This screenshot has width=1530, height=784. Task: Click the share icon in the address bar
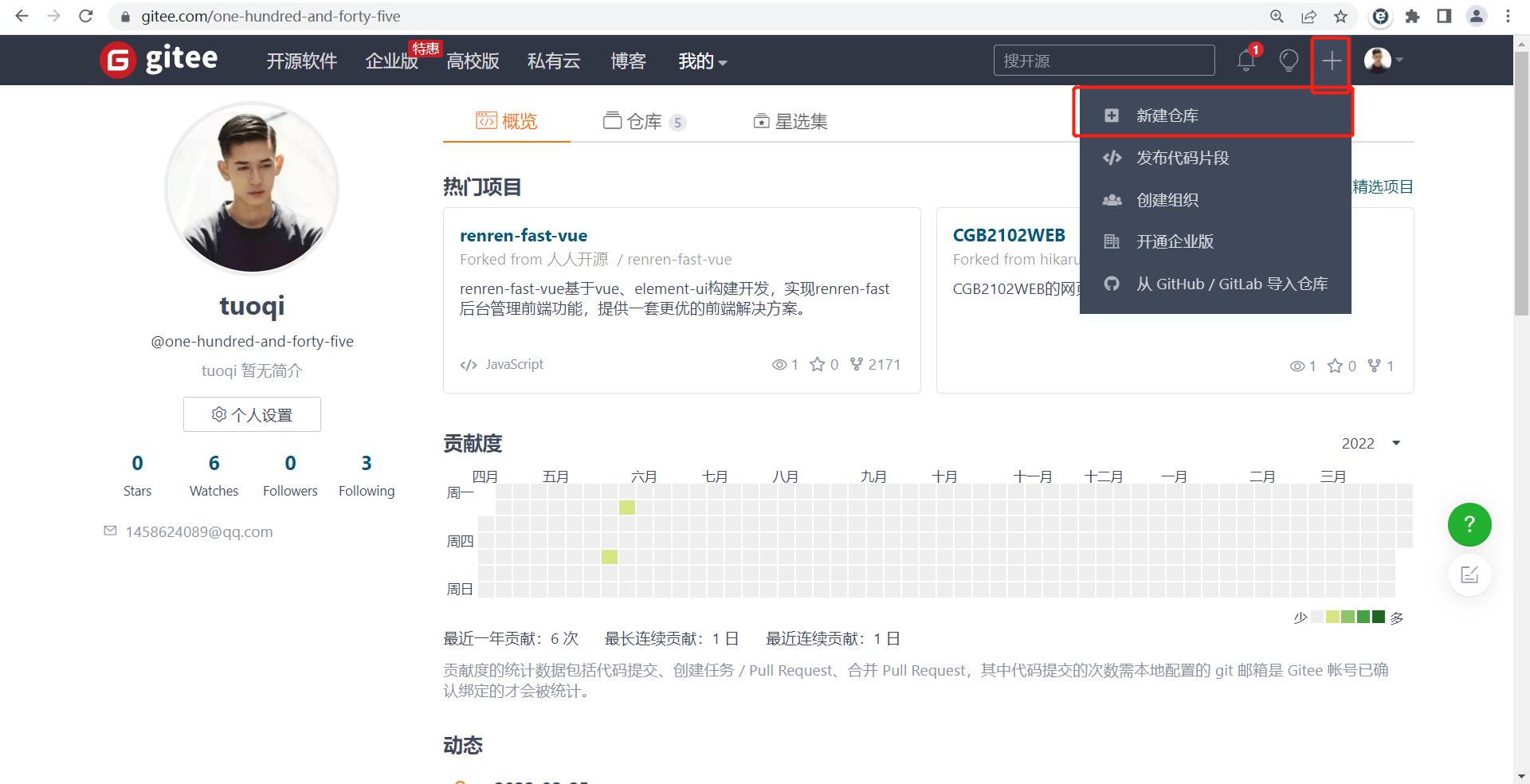tap(1308, 16)
